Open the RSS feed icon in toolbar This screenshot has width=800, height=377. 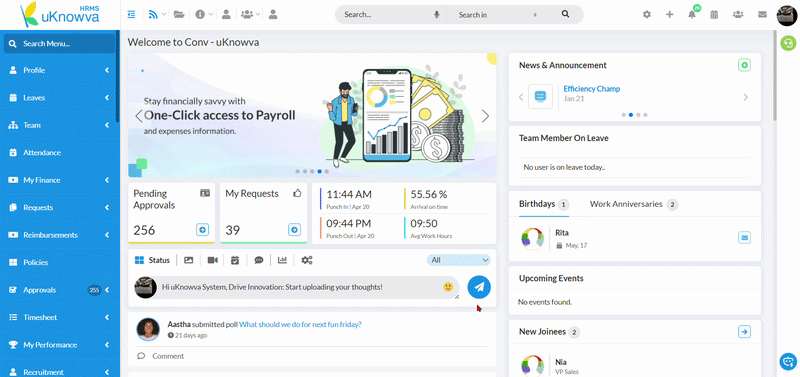(x=153, y=14)
